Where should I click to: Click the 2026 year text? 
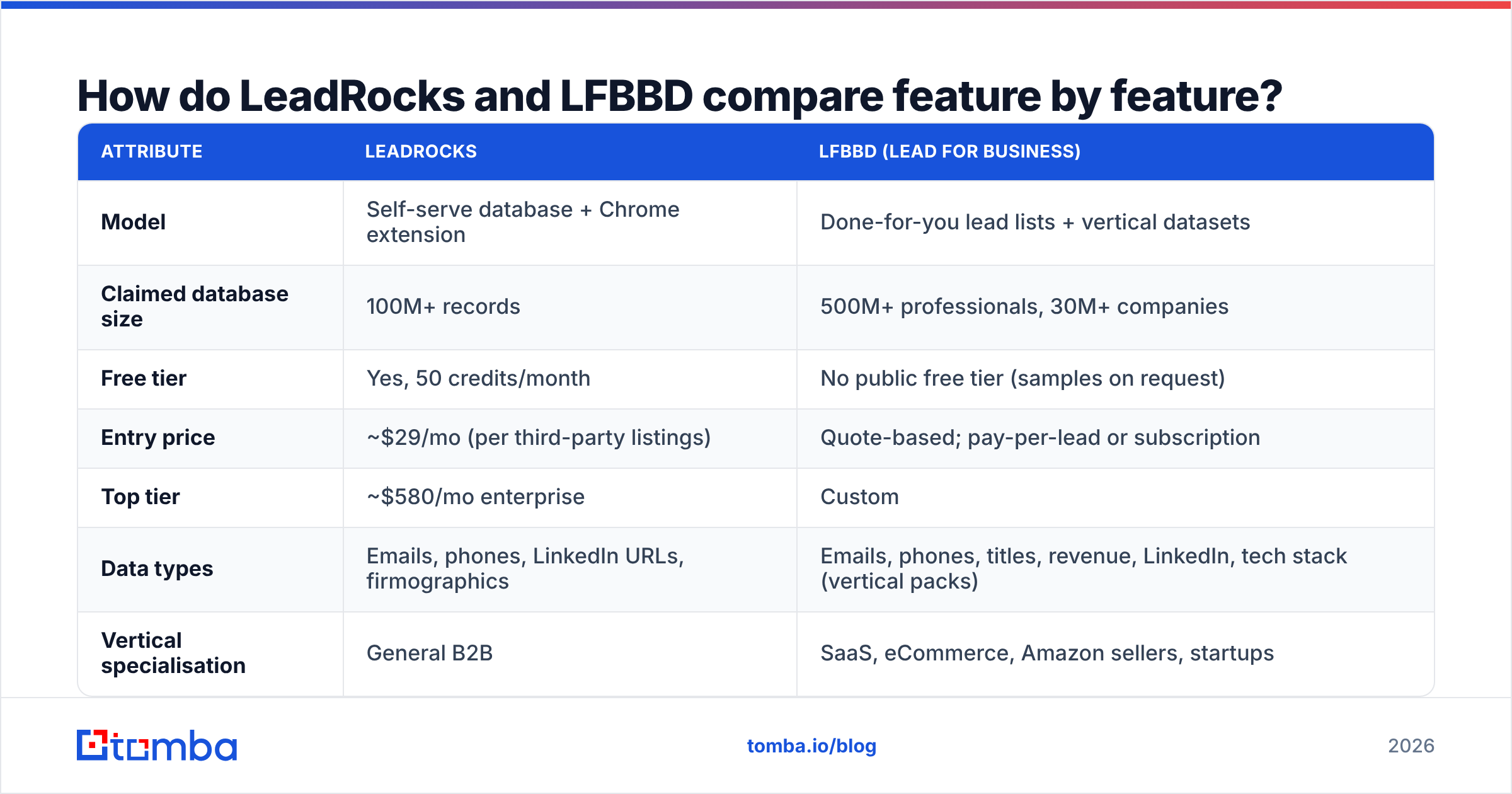[1411, 746]
